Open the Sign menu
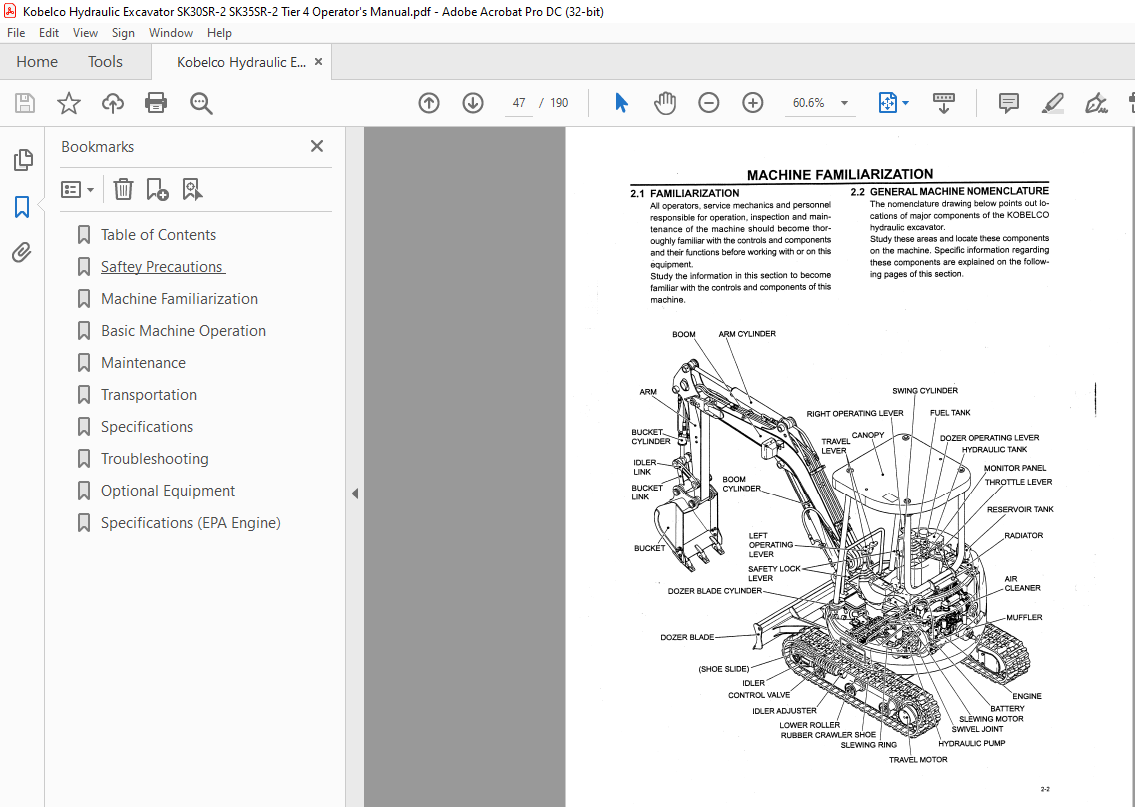This screenshot has width=1135, height=807. [x=123, y=33]
